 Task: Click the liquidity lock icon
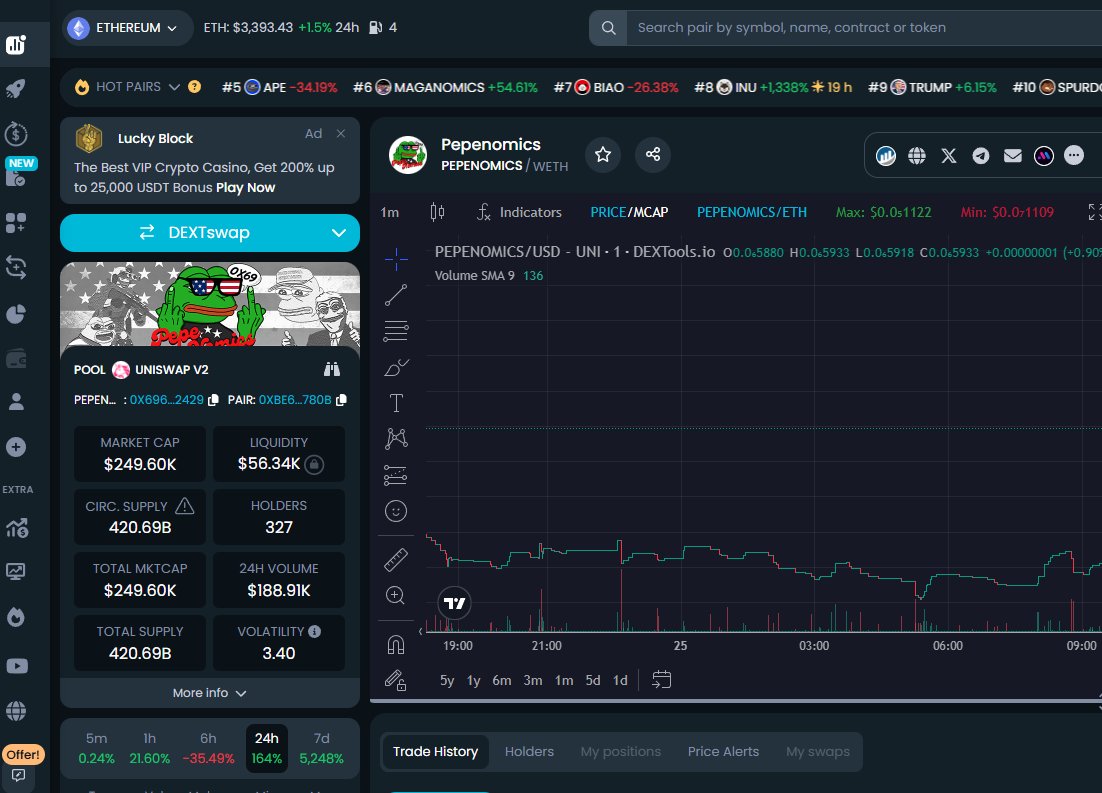tap(314, 464)
